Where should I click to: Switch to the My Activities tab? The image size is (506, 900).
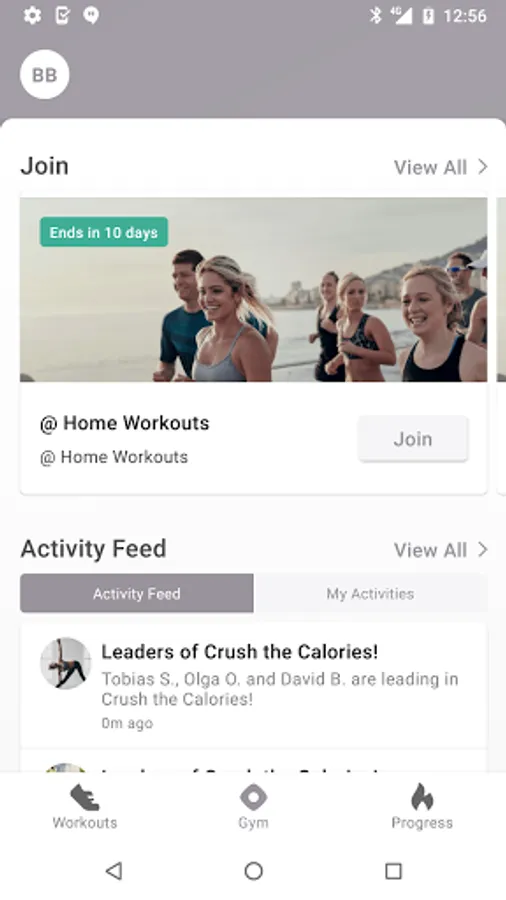(370, 593)
